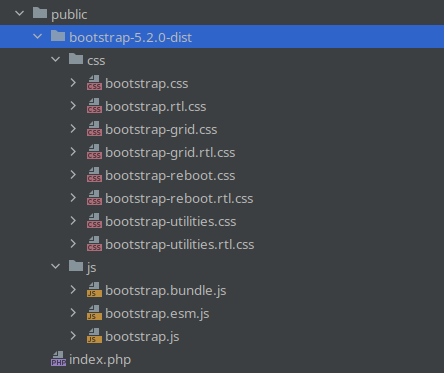This screenshot has height=373, width=444.
Task: Select bootstrap-utilities.css file name
Action: pyautogui.click(x=171, y=221)
